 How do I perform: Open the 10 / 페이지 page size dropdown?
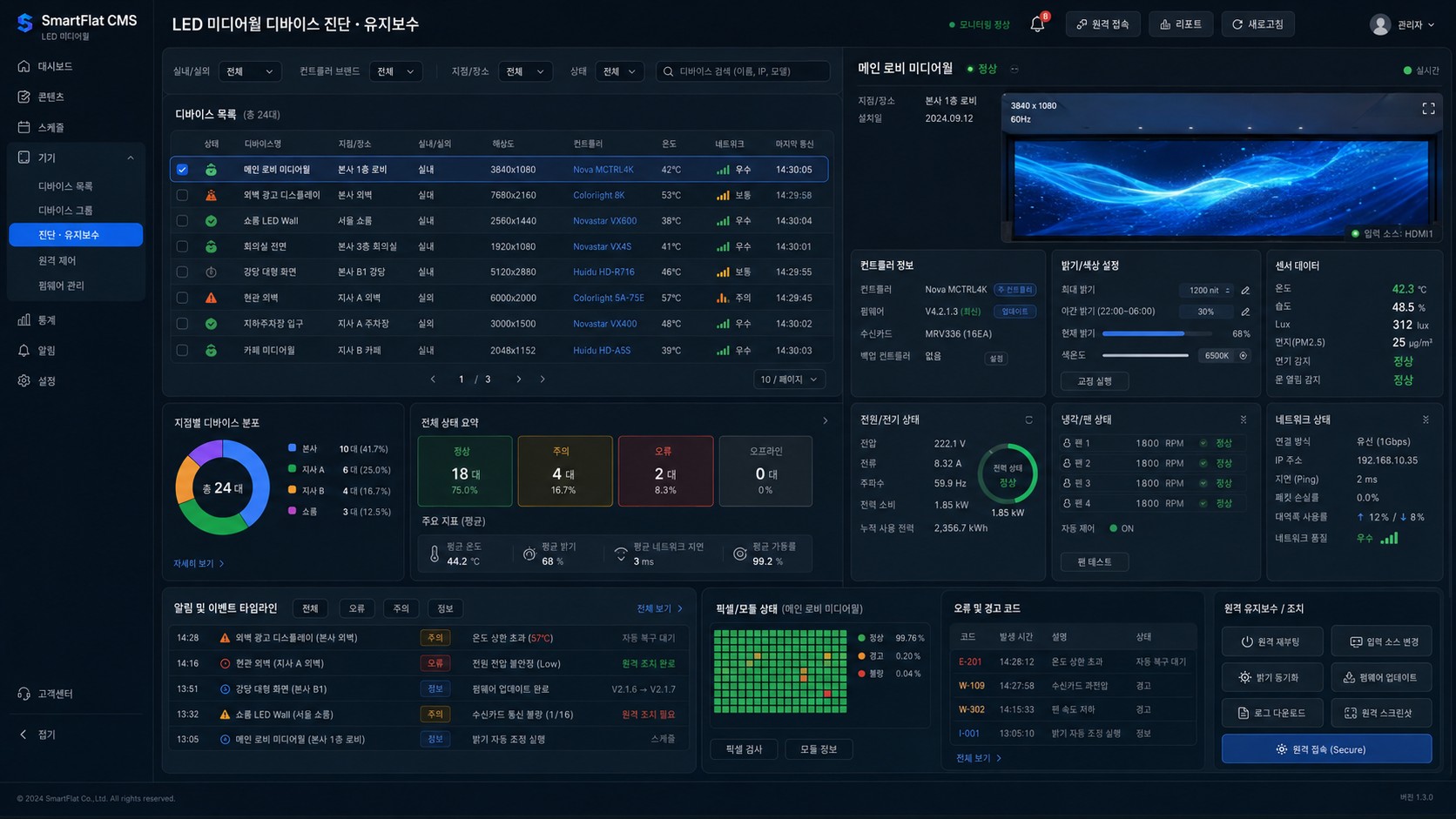(789, 379)
